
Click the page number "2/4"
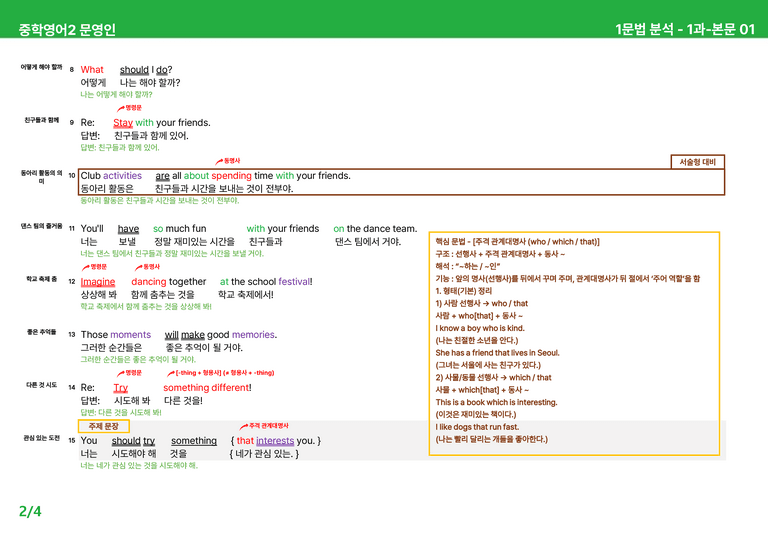pos(30,511)
